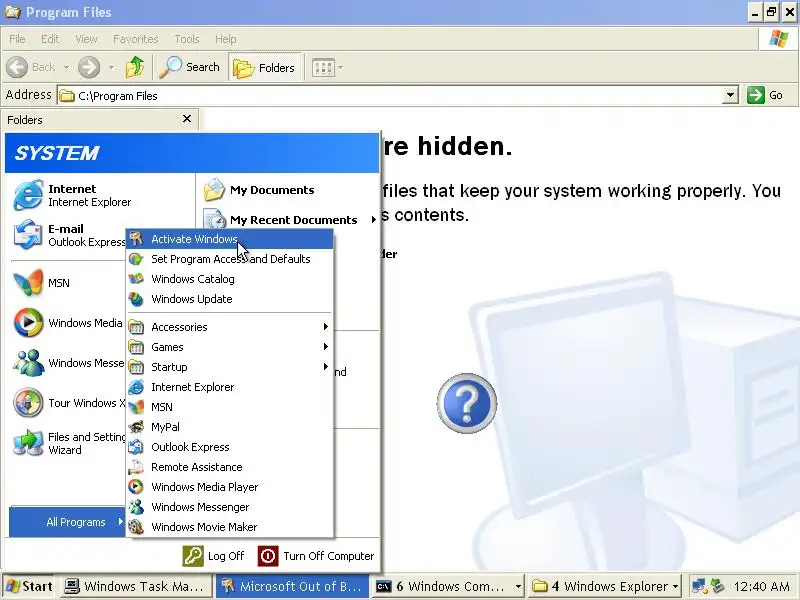Click the Start button
The image size is (800, 600).
point(29,586)
